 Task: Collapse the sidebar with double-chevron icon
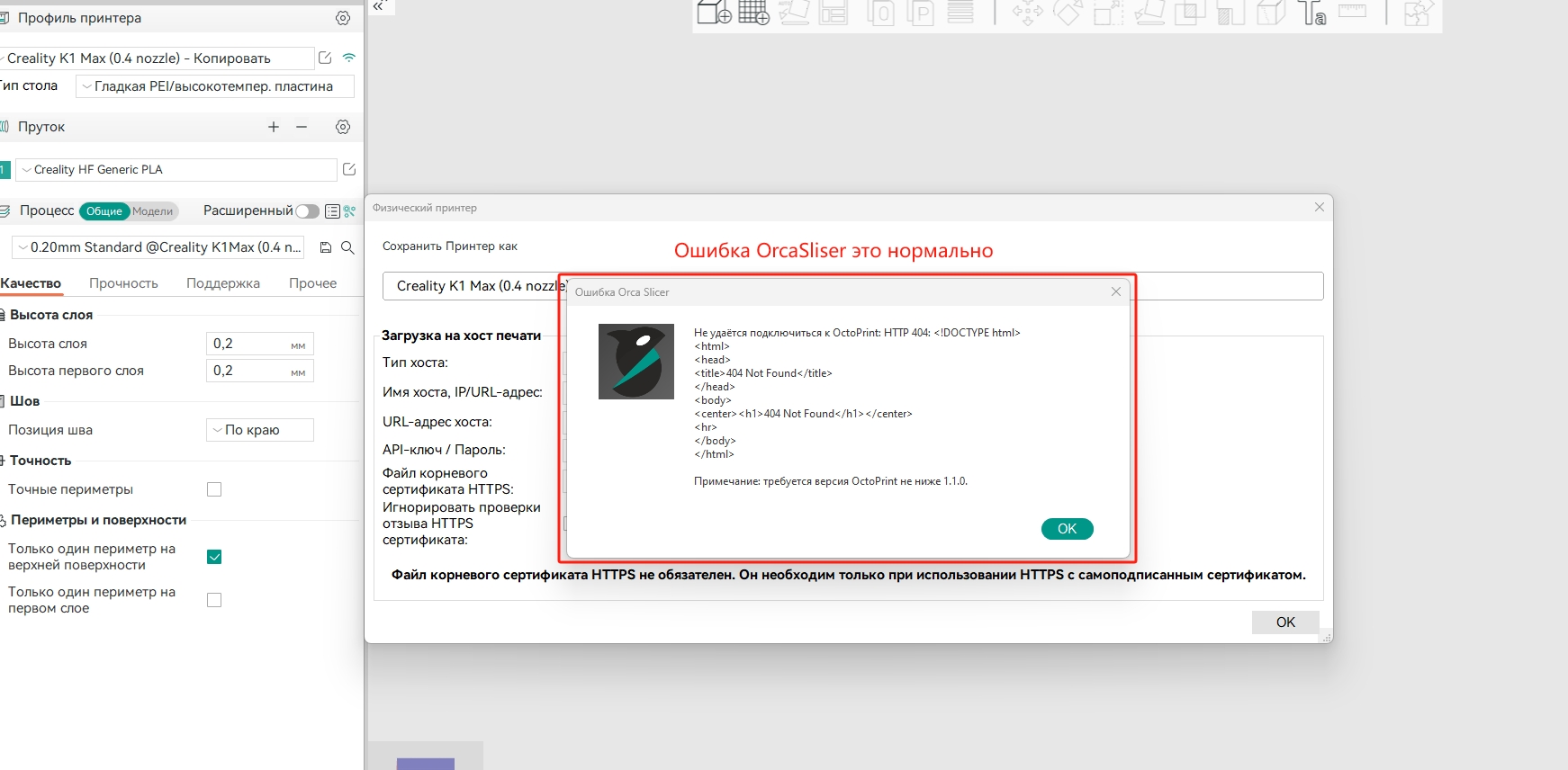tap(379, 5)
